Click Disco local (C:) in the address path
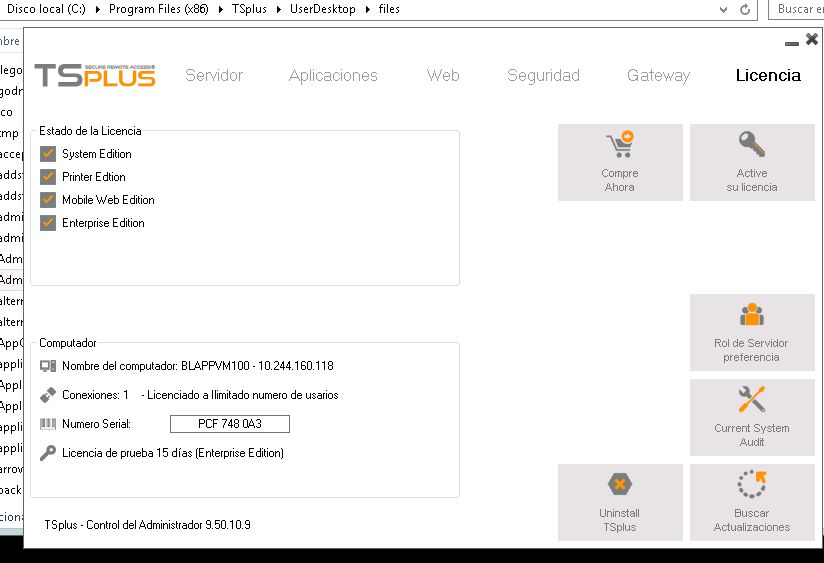 [x=46, y=9]
